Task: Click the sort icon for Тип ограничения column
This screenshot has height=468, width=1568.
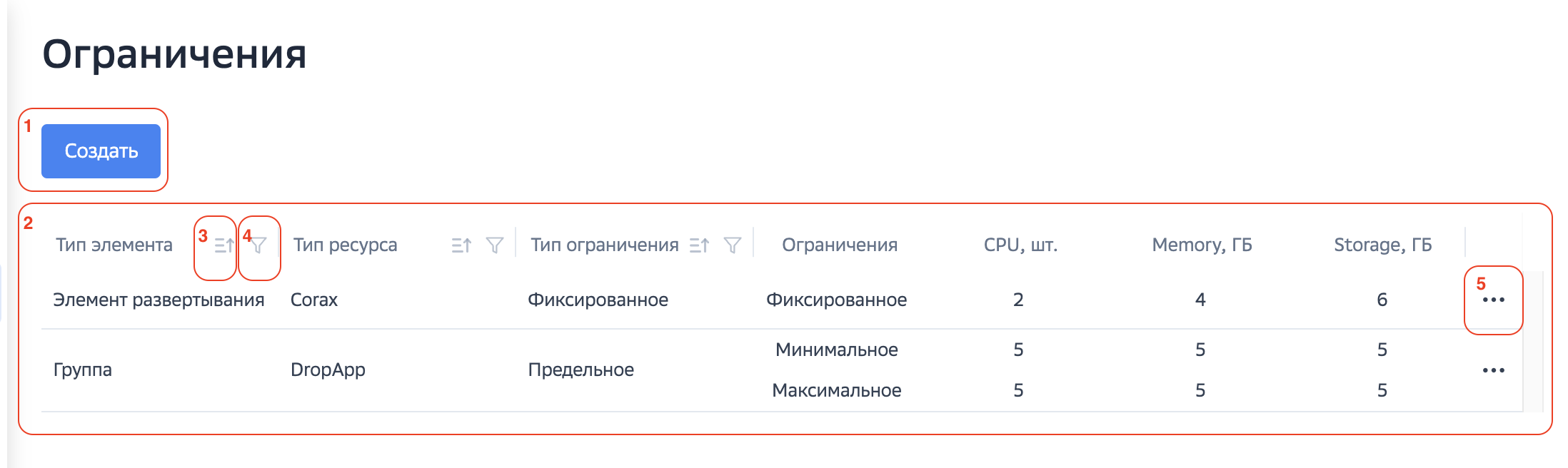Action: (700, 245)
